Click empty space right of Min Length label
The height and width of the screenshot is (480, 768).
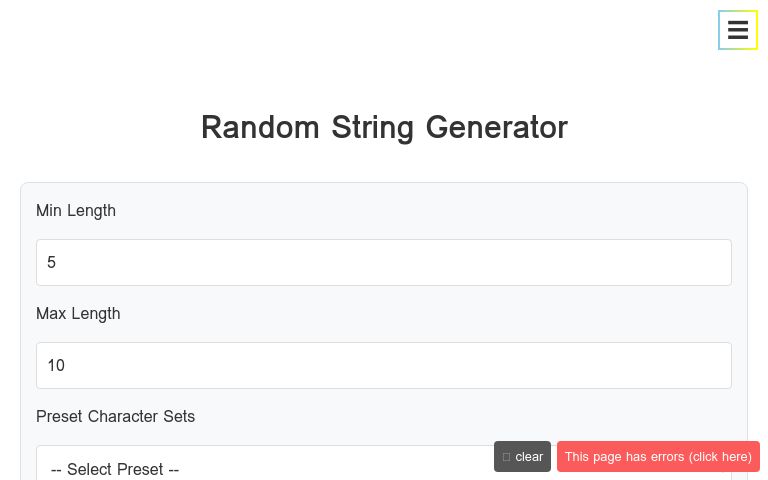click(400, 211)
